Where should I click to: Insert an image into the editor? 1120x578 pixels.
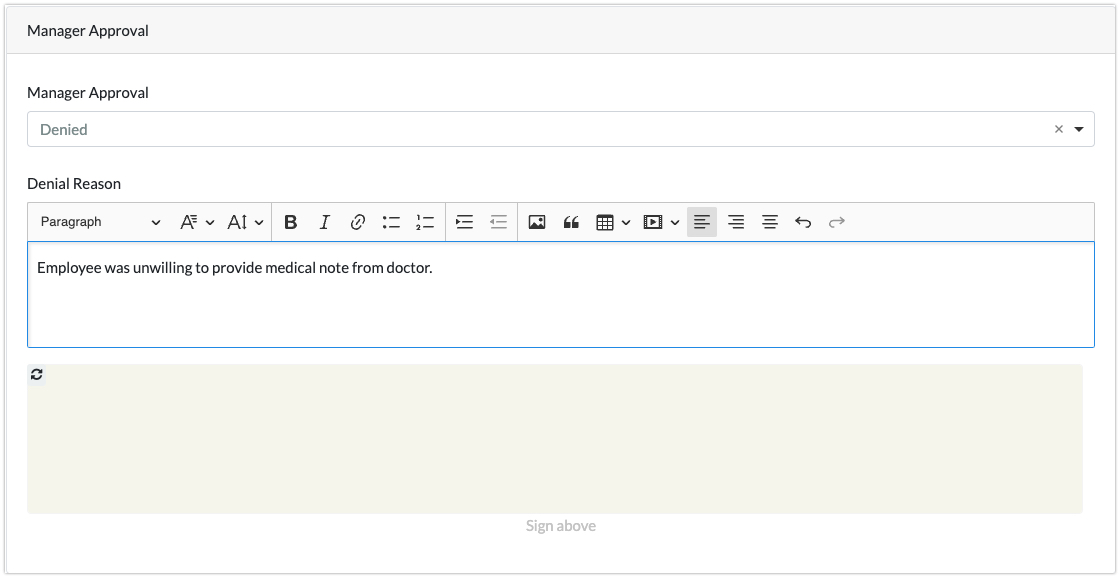point(537,222)
